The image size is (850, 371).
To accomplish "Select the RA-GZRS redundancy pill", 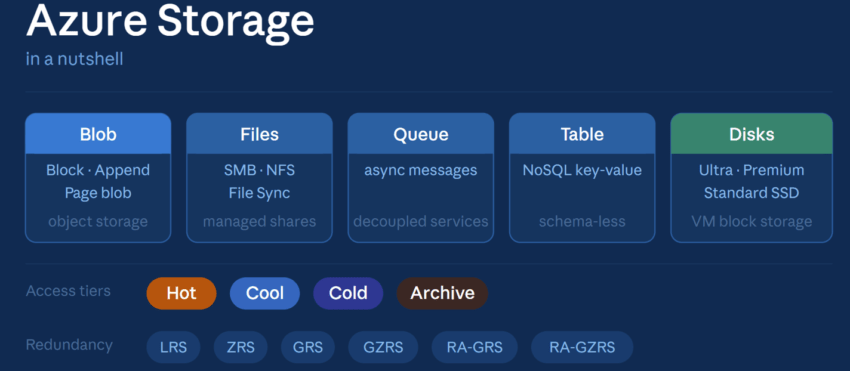I will (582, 347).
